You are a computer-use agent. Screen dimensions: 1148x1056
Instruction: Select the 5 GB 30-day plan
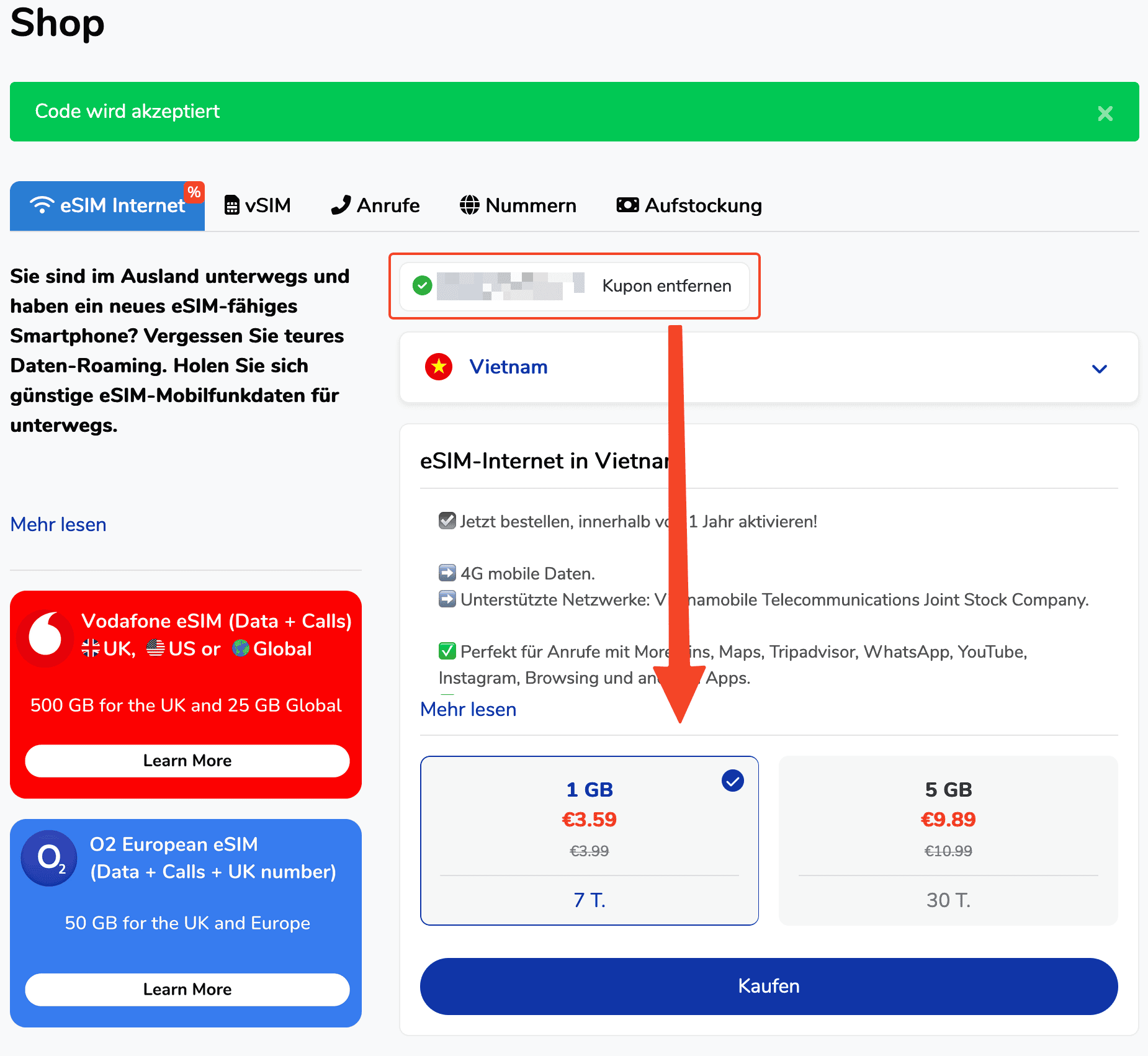click(948, 840)
